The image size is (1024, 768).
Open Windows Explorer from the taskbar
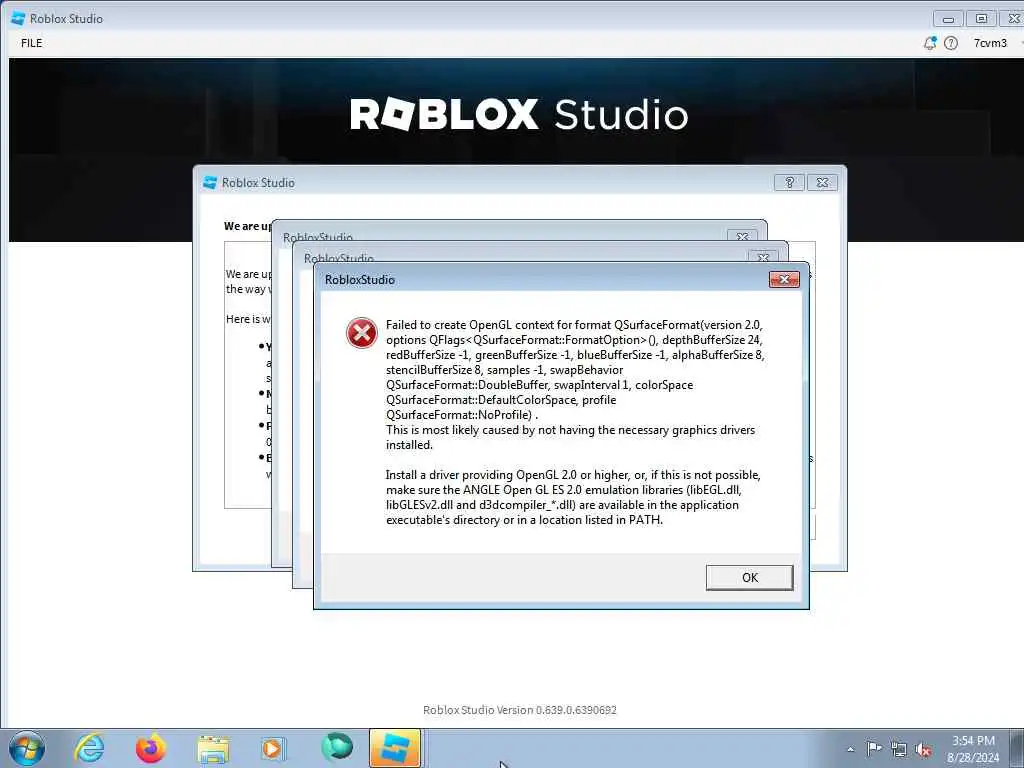point(213,749)
